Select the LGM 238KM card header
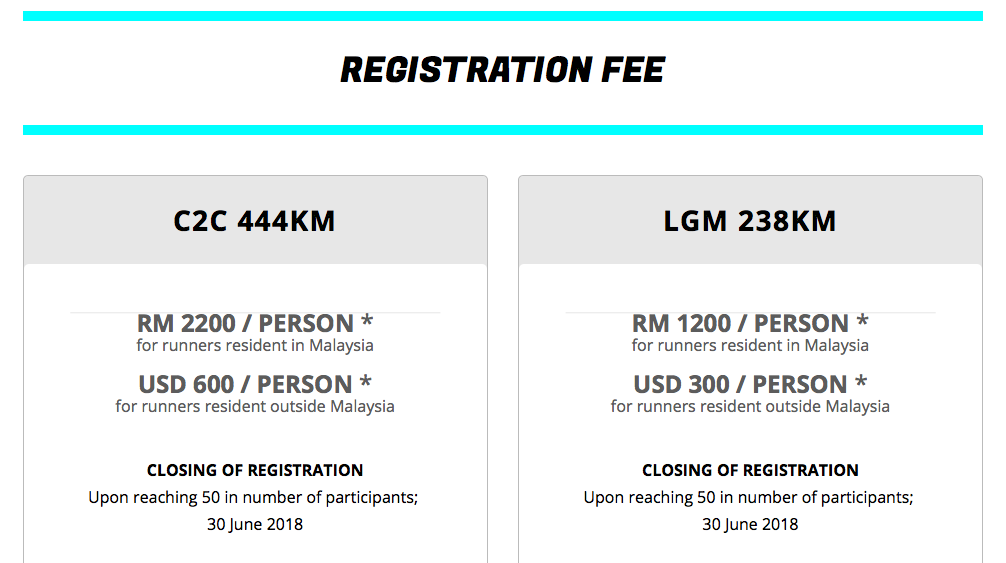This screenshot has height=563, width=1006. point(750,221)
